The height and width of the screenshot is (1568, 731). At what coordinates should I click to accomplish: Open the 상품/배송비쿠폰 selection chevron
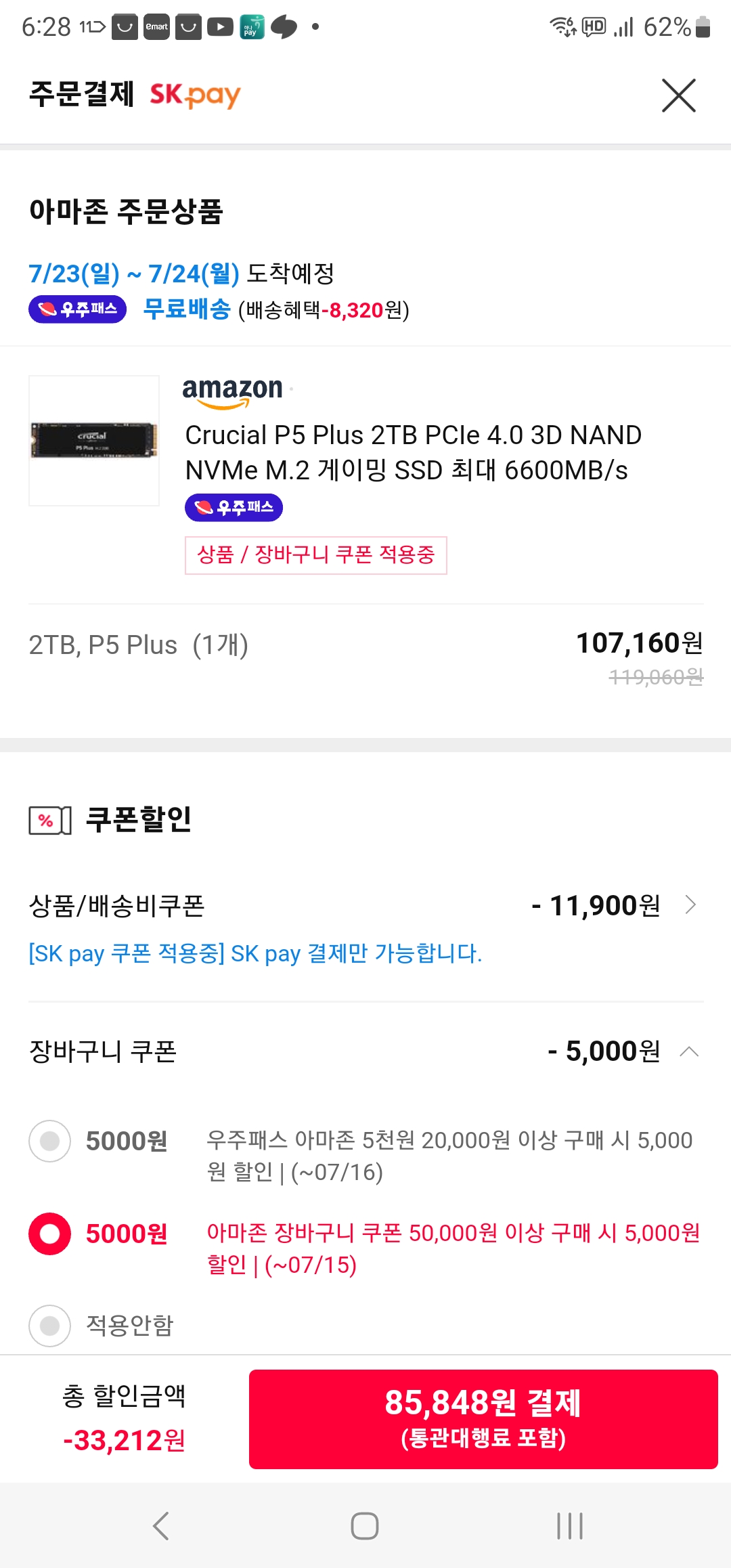click(x=690, y=905)
